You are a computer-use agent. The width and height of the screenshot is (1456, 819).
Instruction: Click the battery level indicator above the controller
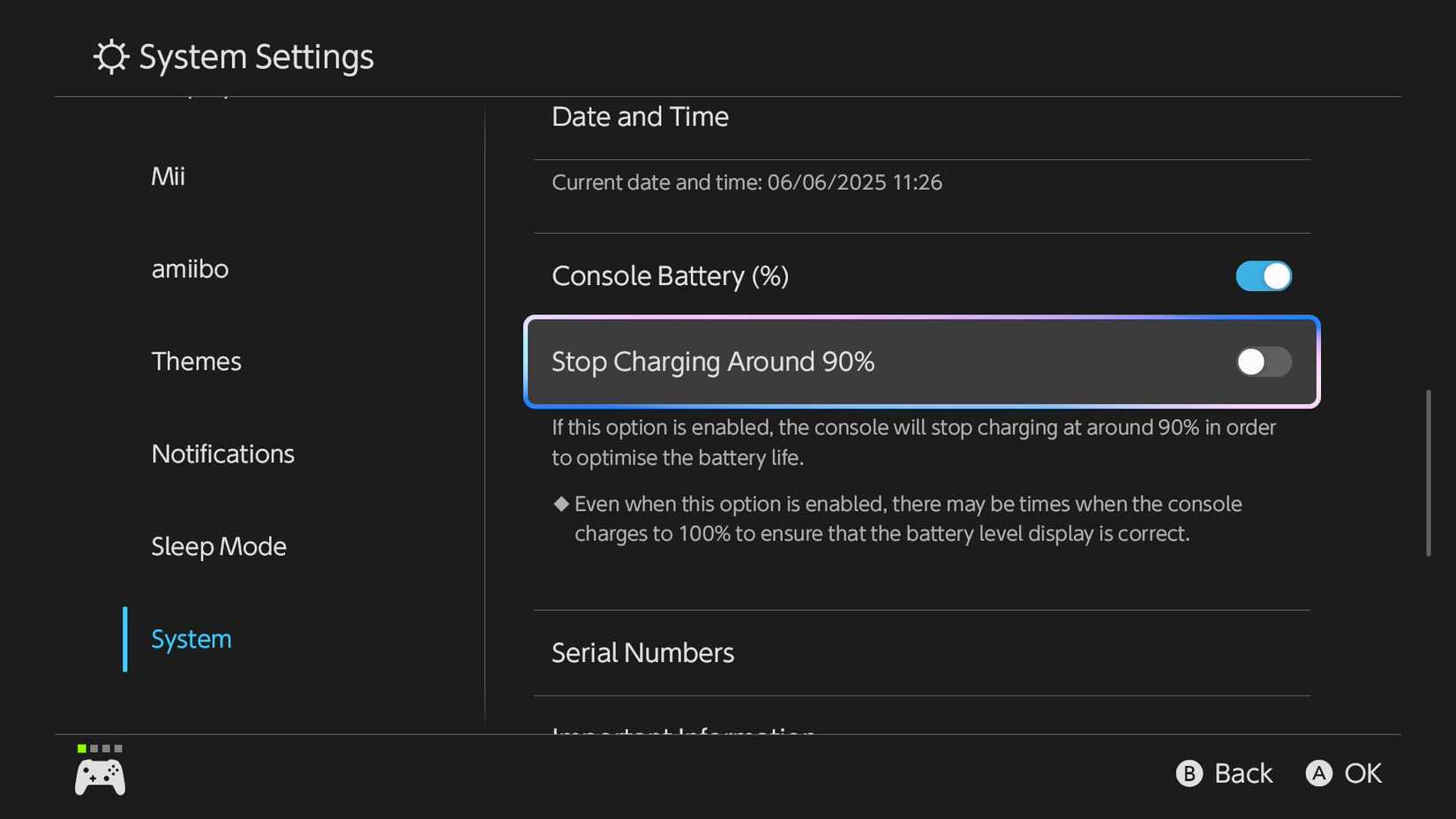(x=100, y=748)
